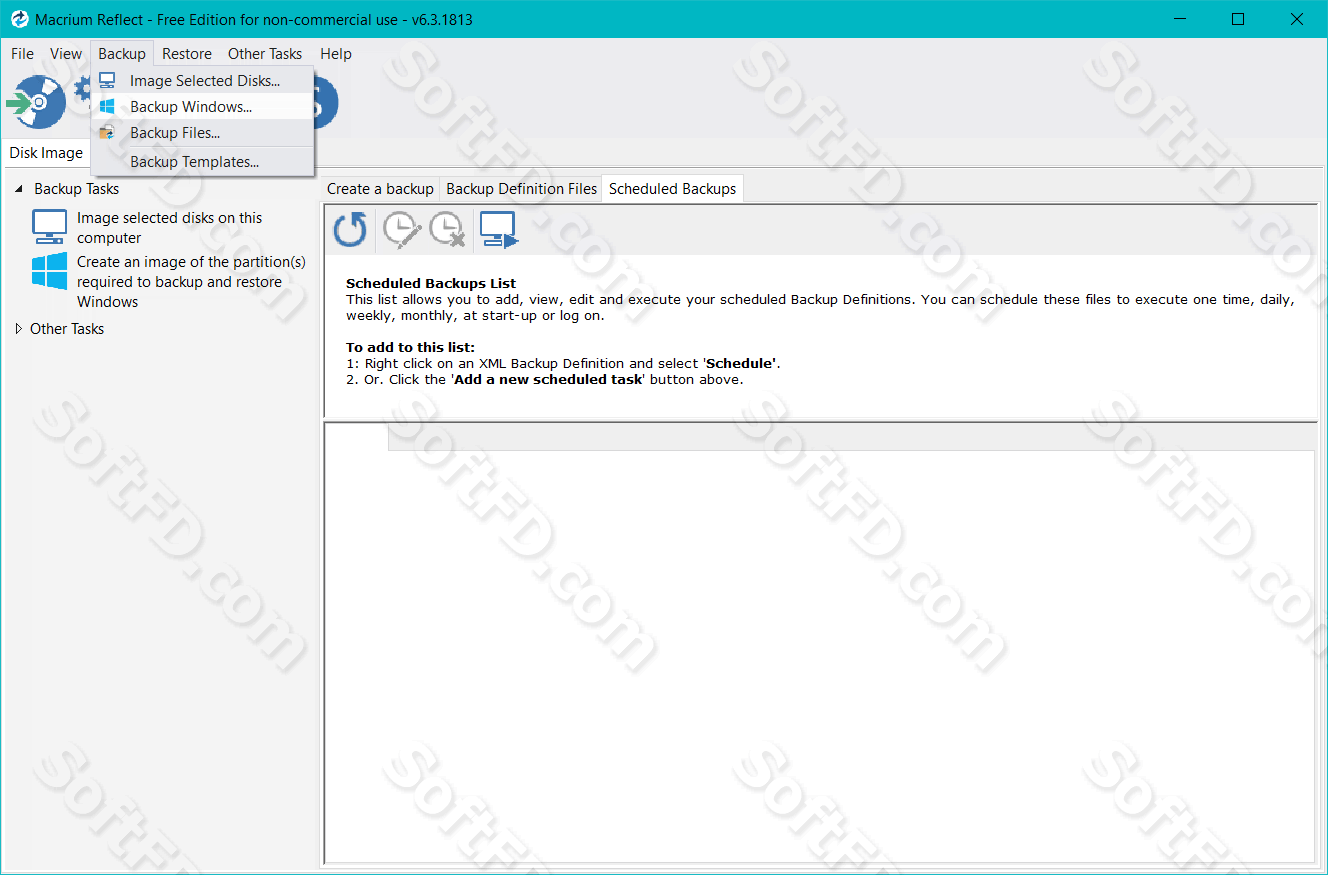
Task: Collapse the Backup Tasks section
Action: 19,189
